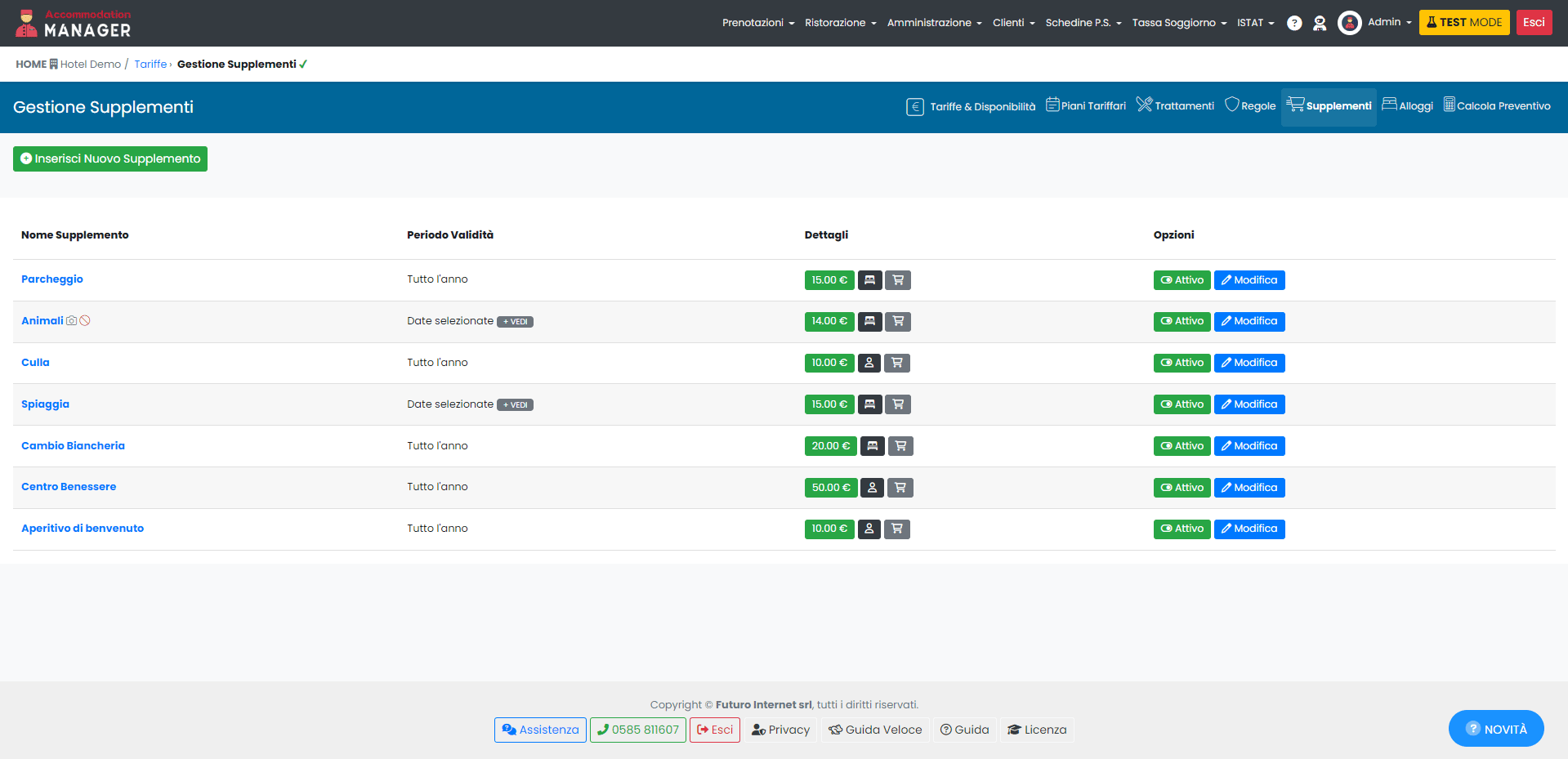Open the Piani Tariffari tab
1568x759 pixels.
click(1086, 106)
